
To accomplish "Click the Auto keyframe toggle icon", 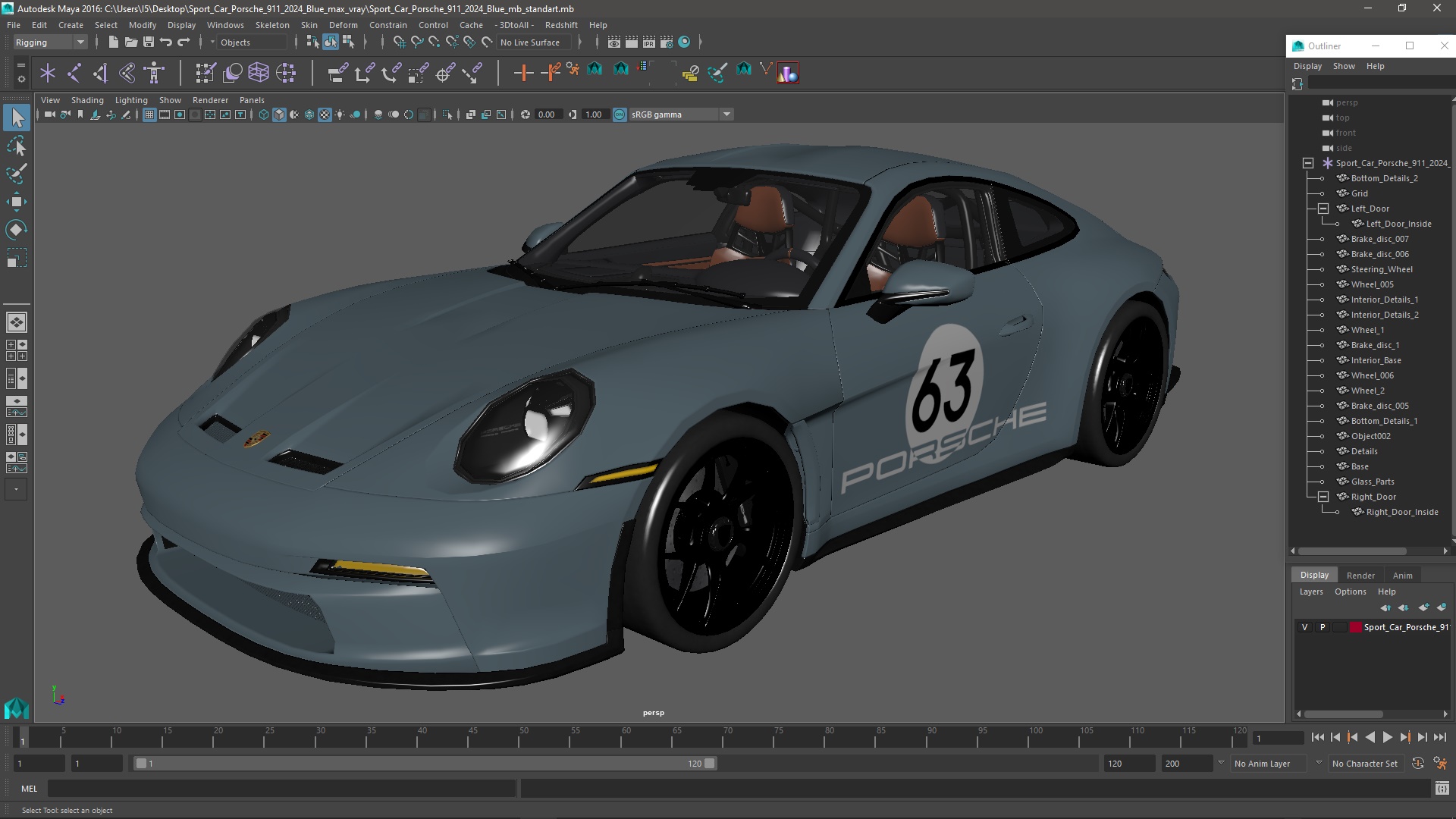I will (x=1417, y=764).
